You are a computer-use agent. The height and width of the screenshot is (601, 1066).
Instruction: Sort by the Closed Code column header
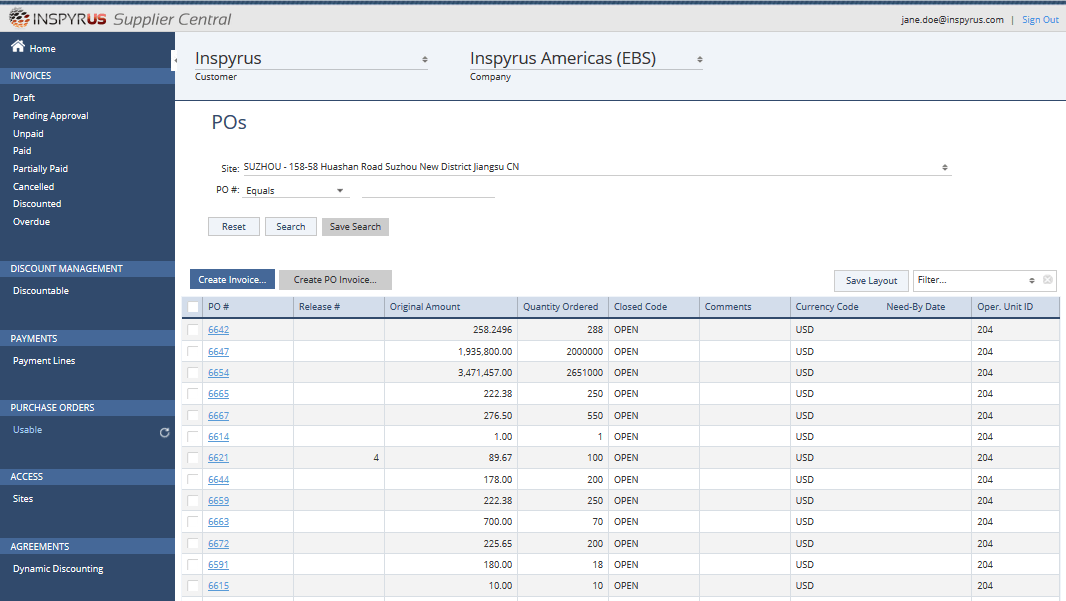coord(654,307)
